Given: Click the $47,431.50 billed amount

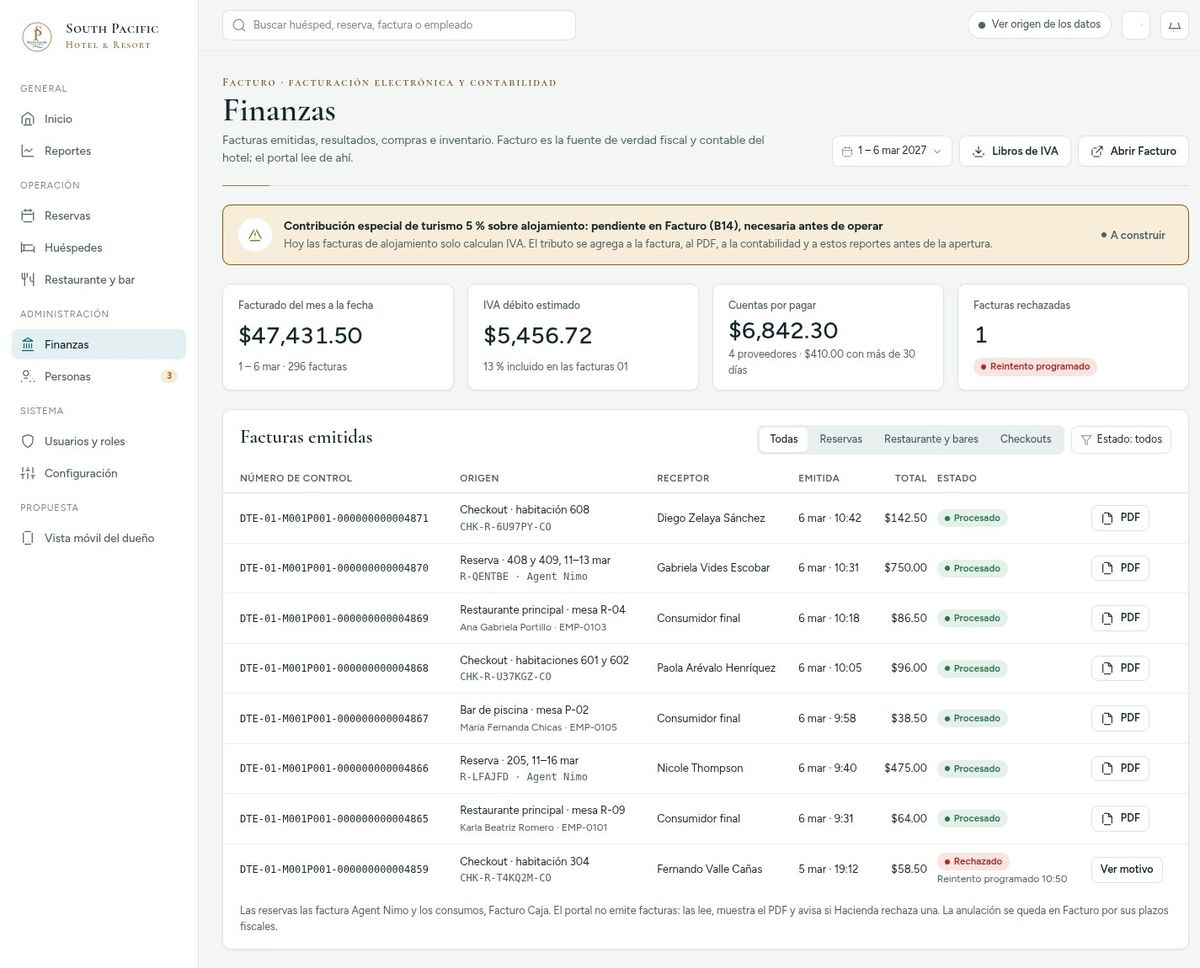Looking at the screenshot, I should point(300,336).
